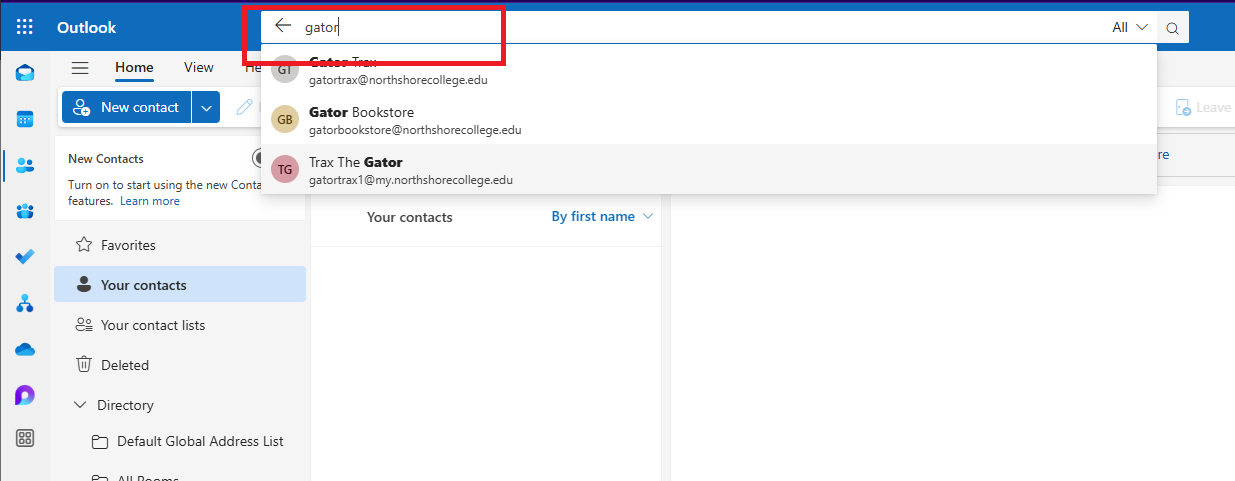Switch to the View tab
Viewport: 1235px width, 481px height.
point(199,67)
